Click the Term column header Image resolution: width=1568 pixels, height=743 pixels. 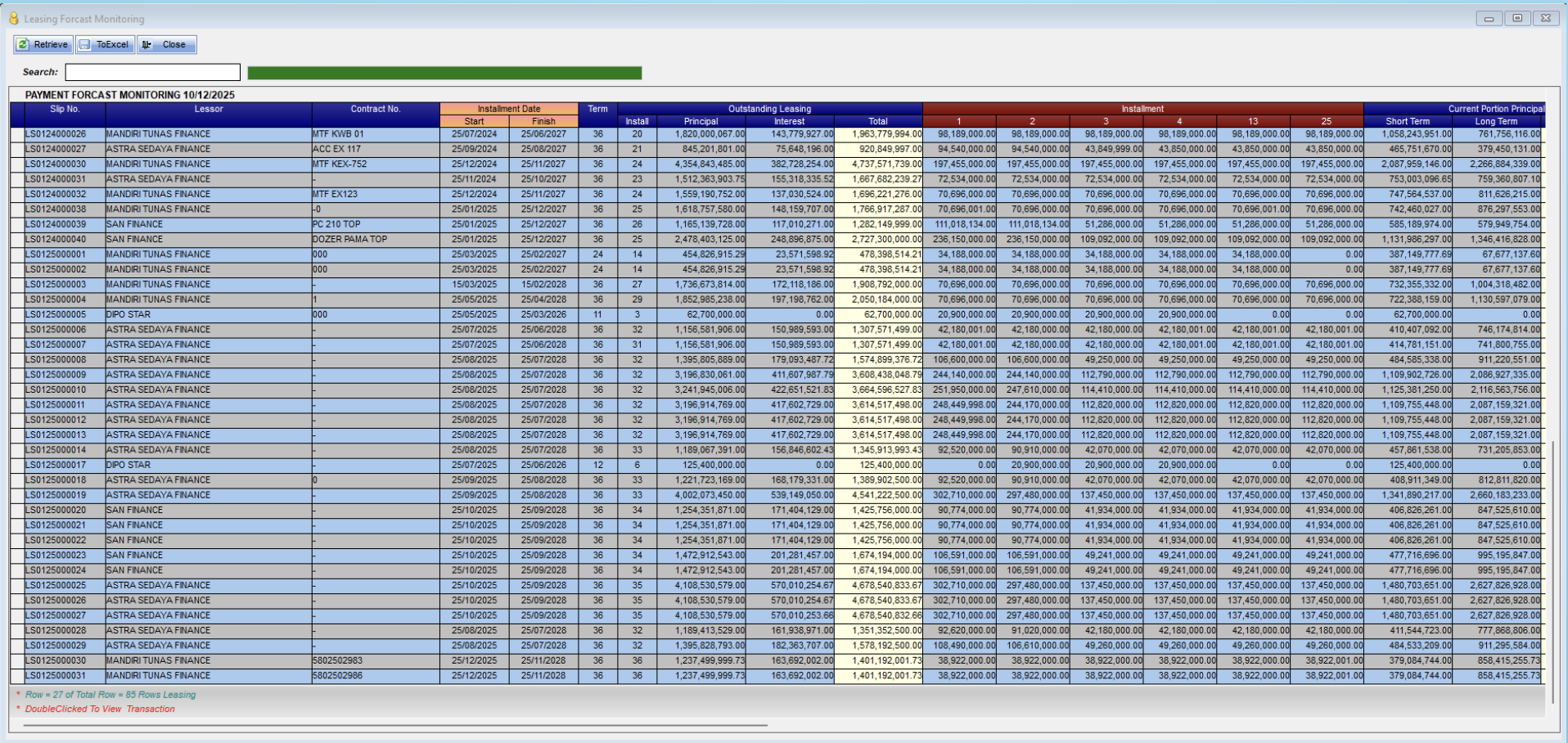point(598,109)
